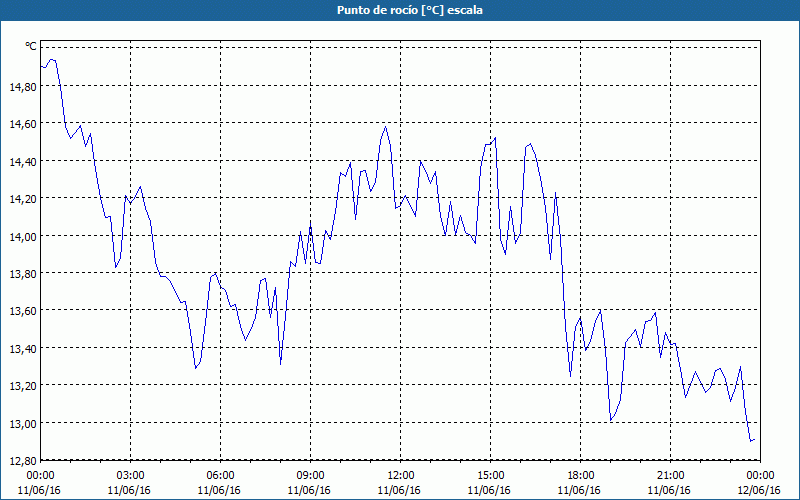Click the 15:00 time label on the x-axis
The width and height of the screenshot is (800, 500).
(x=490, y=476)
